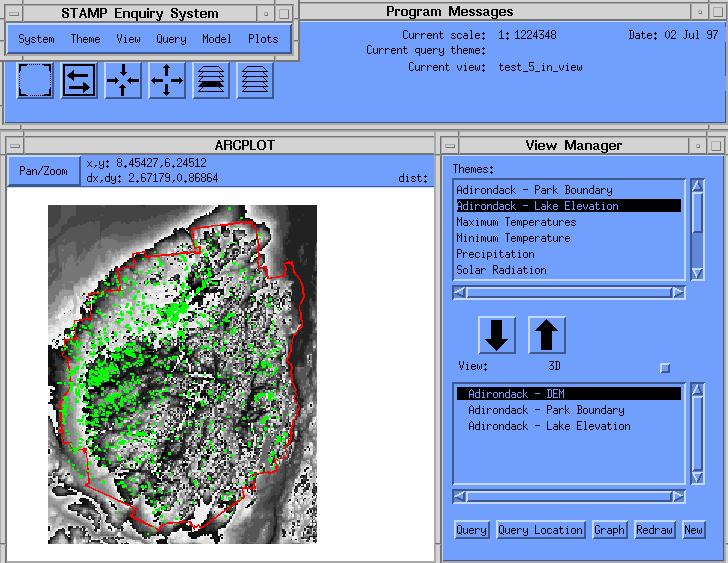Click the zoom-in inward arrows icon
The width and height of the screenshot is (728, 563).
pos(123,80)
